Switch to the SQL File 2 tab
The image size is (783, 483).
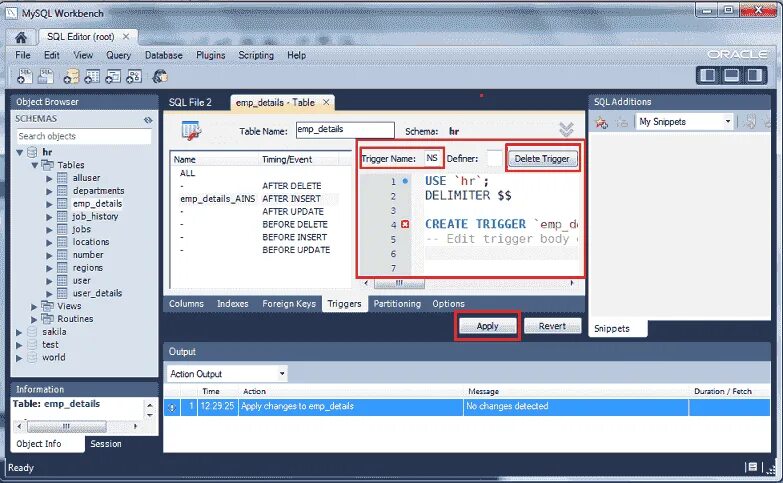coord(190,102)
